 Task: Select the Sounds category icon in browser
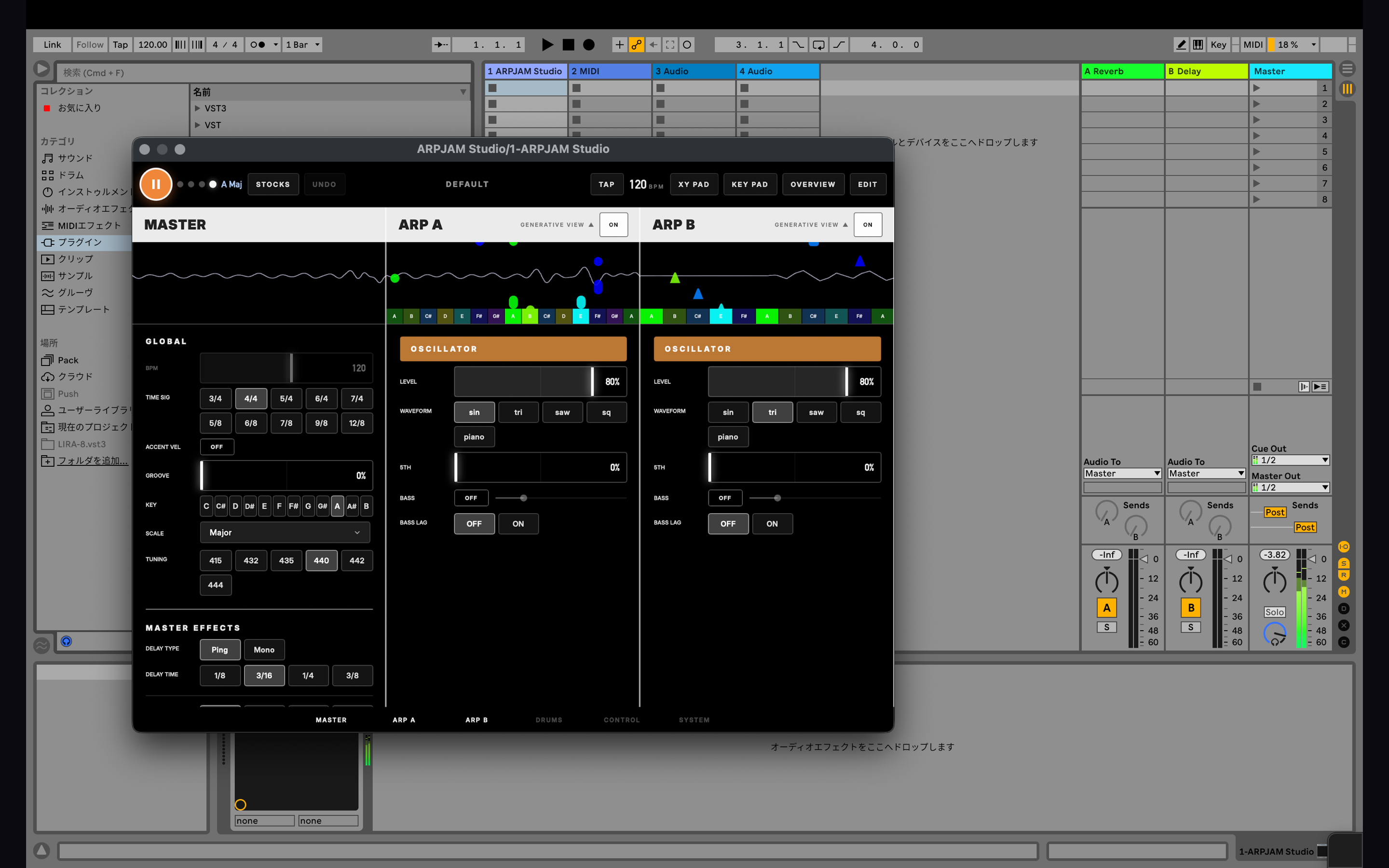(x=48, y=159)
